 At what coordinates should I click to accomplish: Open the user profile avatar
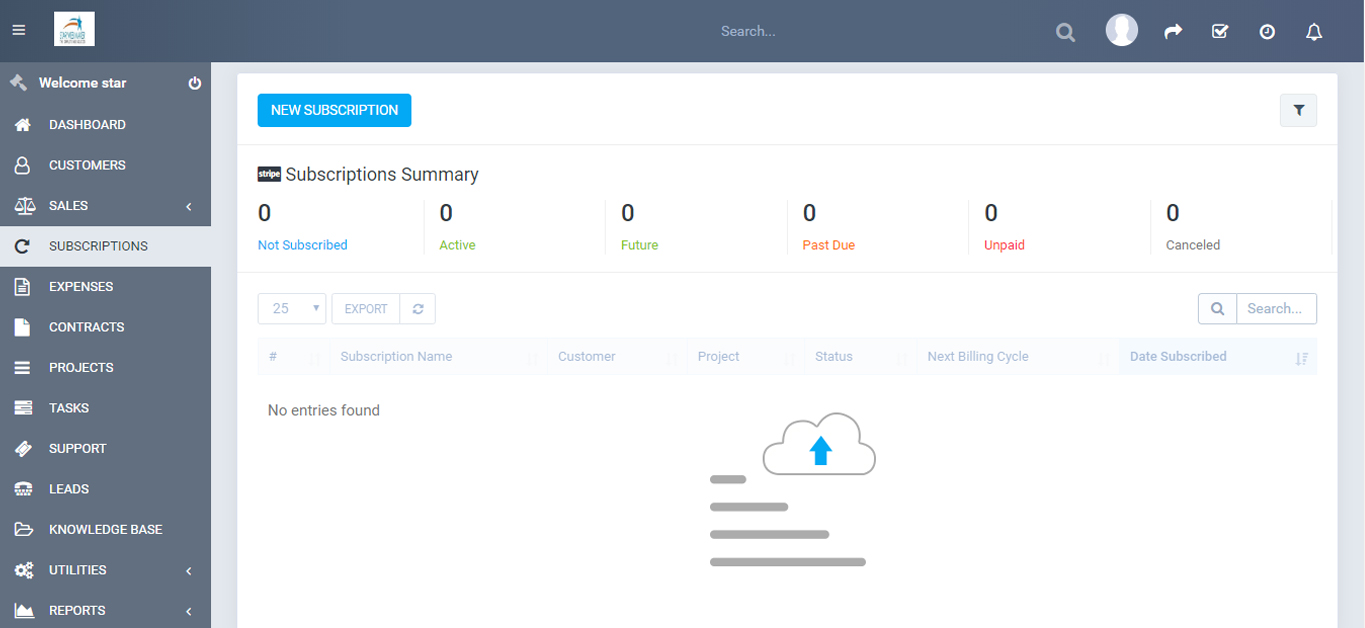(1121, 31)
